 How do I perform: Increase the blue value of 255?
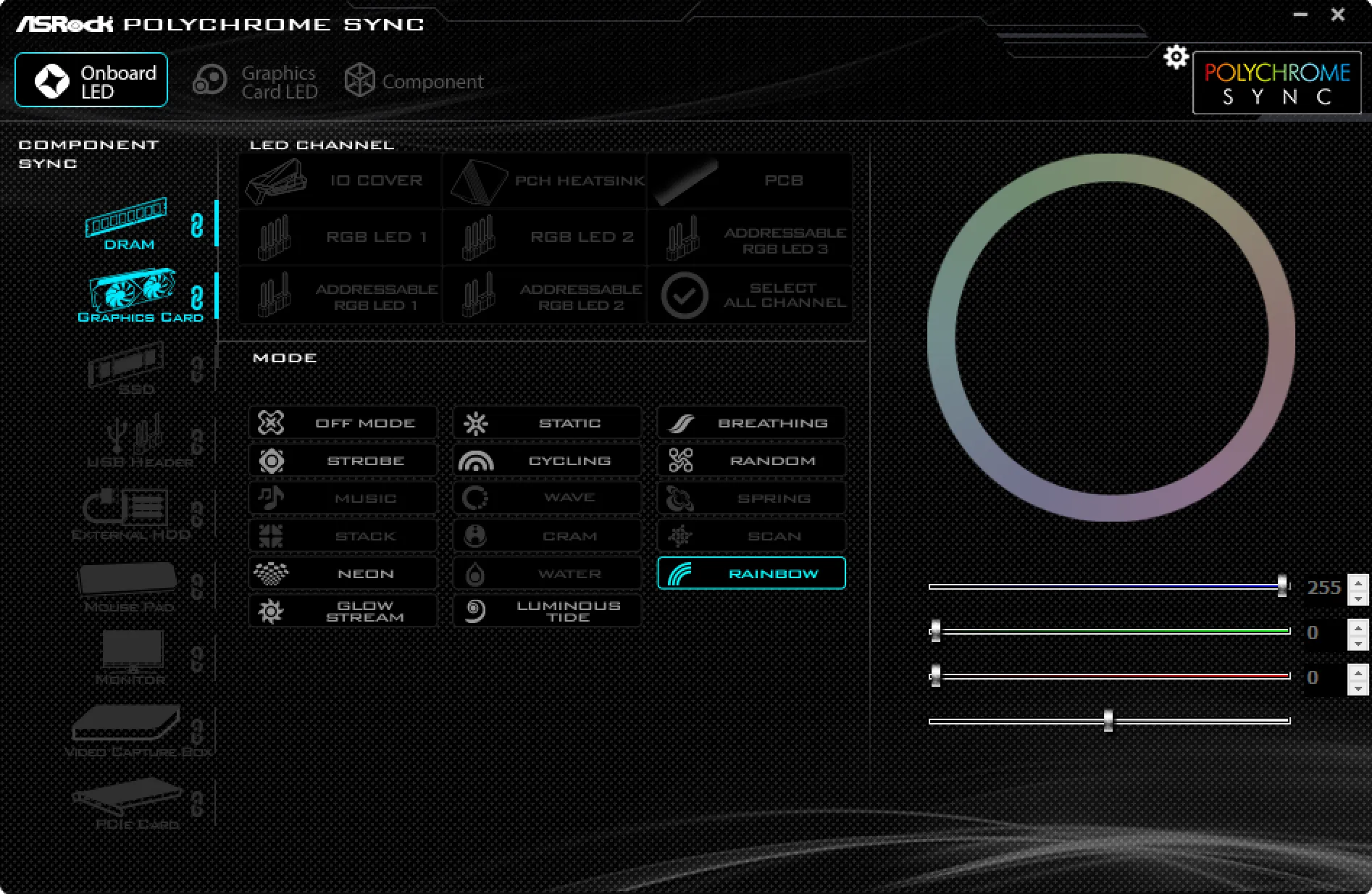pyautogui.click(x=1358, y=582)
